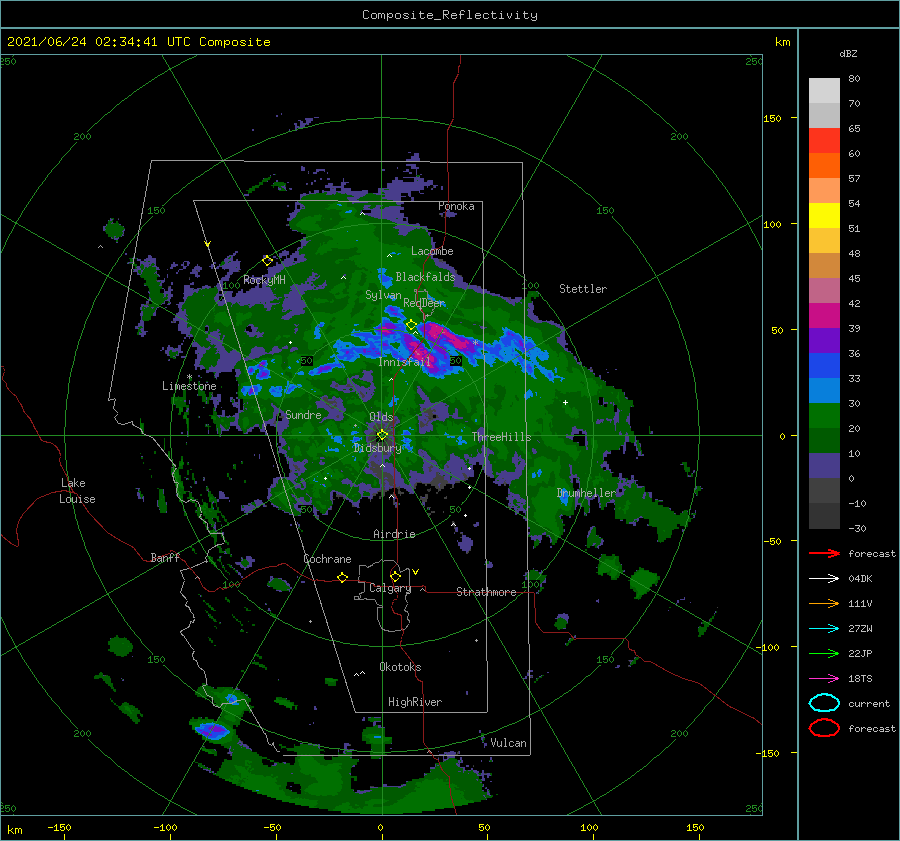
Task: Click the magenta 18TS arrow in legend
Action: click(x=824, y=679)
